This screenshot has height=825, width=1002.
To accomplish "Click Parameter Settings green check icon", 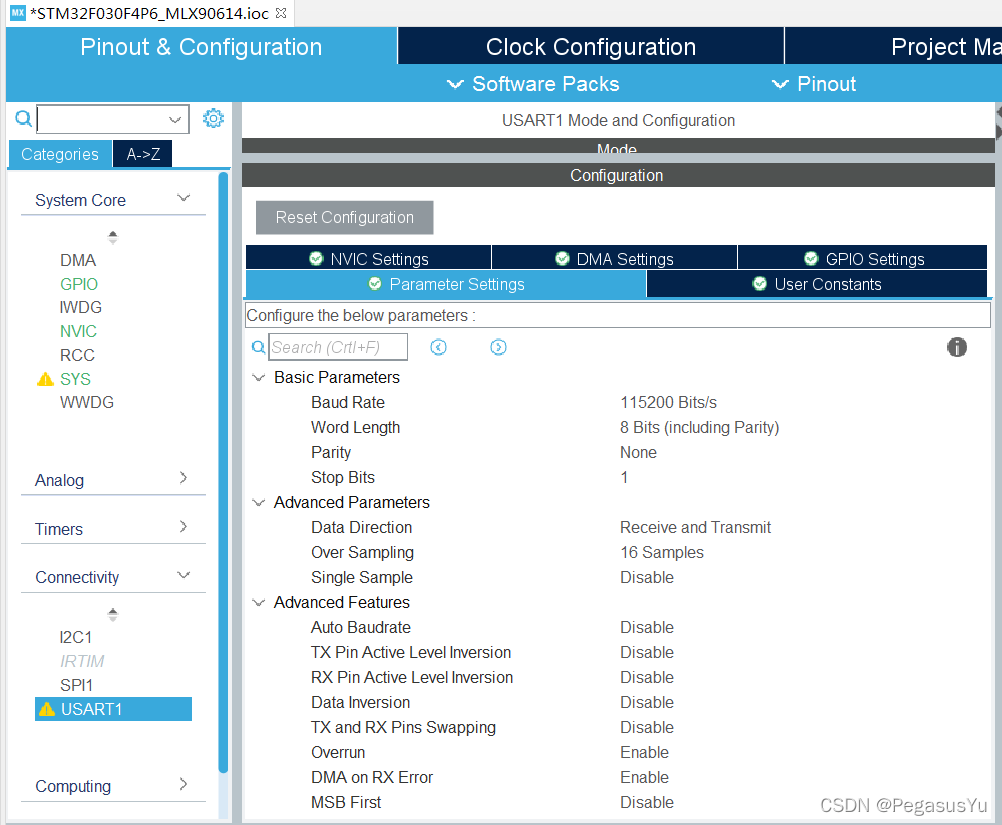I will (x=375, y=284).
